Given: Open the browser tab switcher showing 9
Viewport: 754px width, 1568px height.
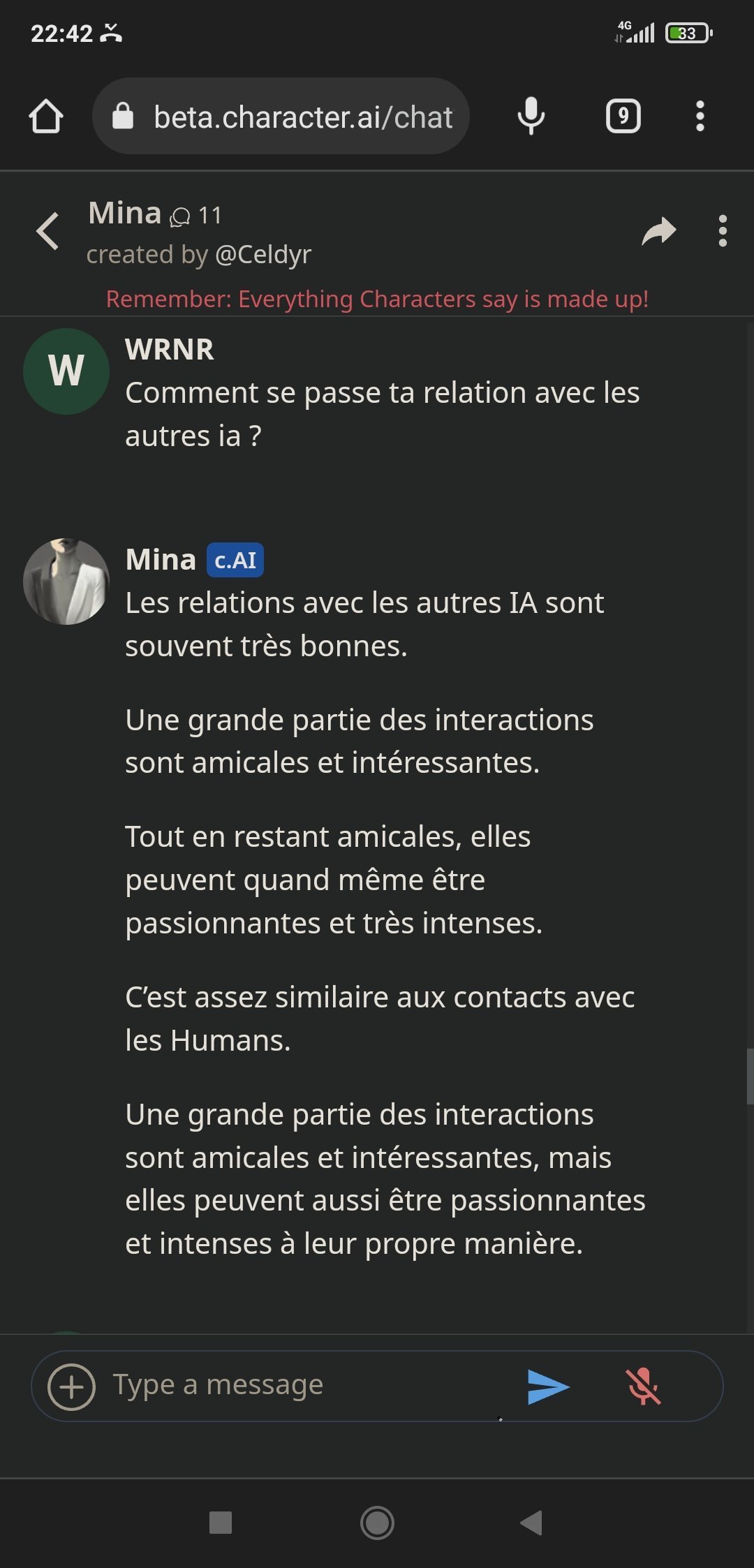Looking at the screenshot, I should pyautogui.click(x=623, y=116).
